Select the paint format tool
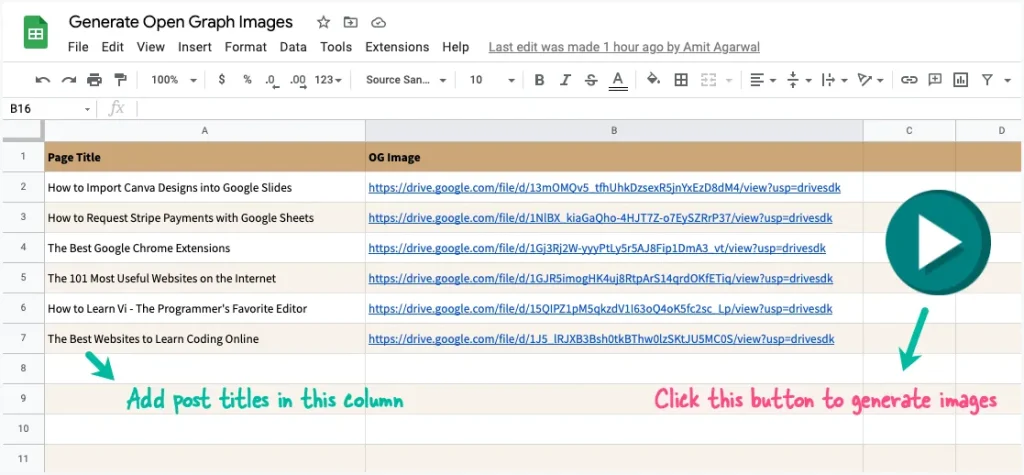This screenshot has width=1024, height=475. (x=120, y=80)
